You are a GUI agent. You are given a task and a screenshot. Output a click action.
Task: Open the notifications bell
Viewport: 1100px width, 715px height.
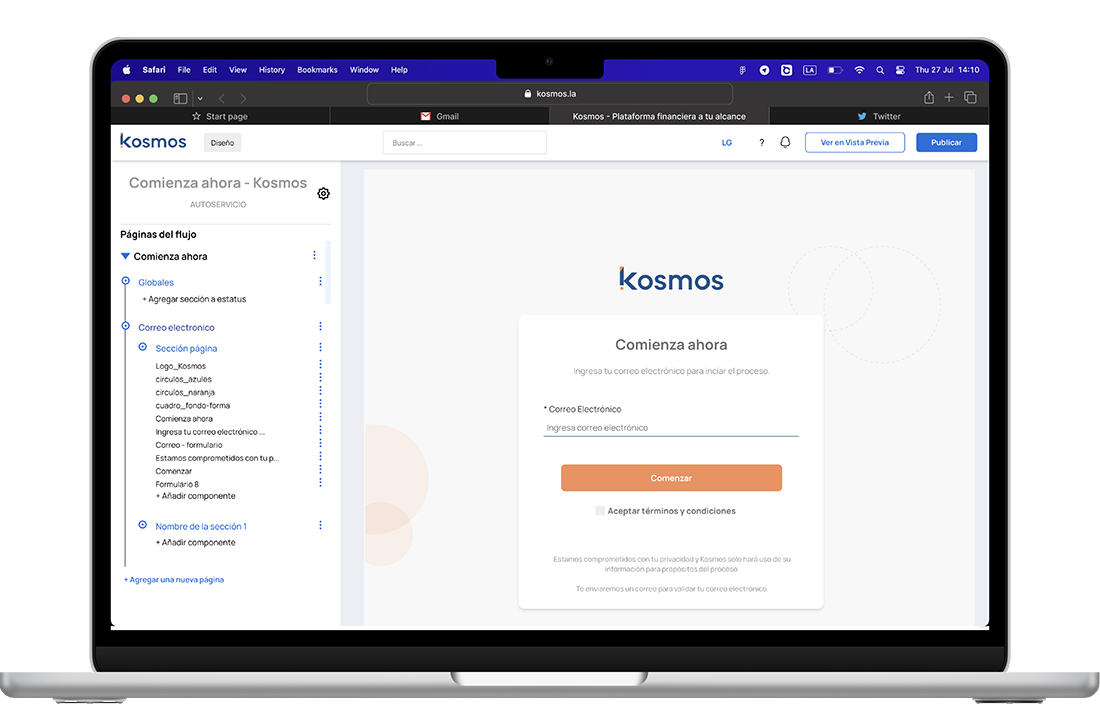point(785,142)
